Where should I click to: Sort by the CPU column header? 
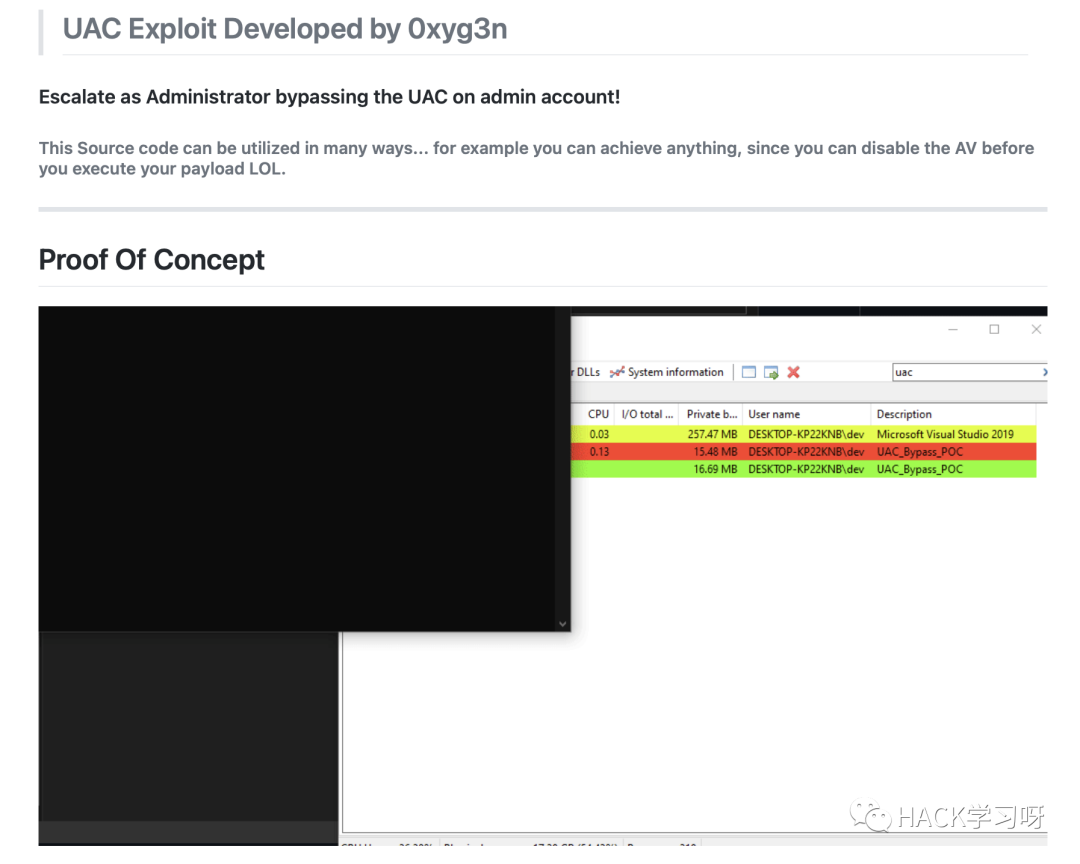(x=598, y=414)
